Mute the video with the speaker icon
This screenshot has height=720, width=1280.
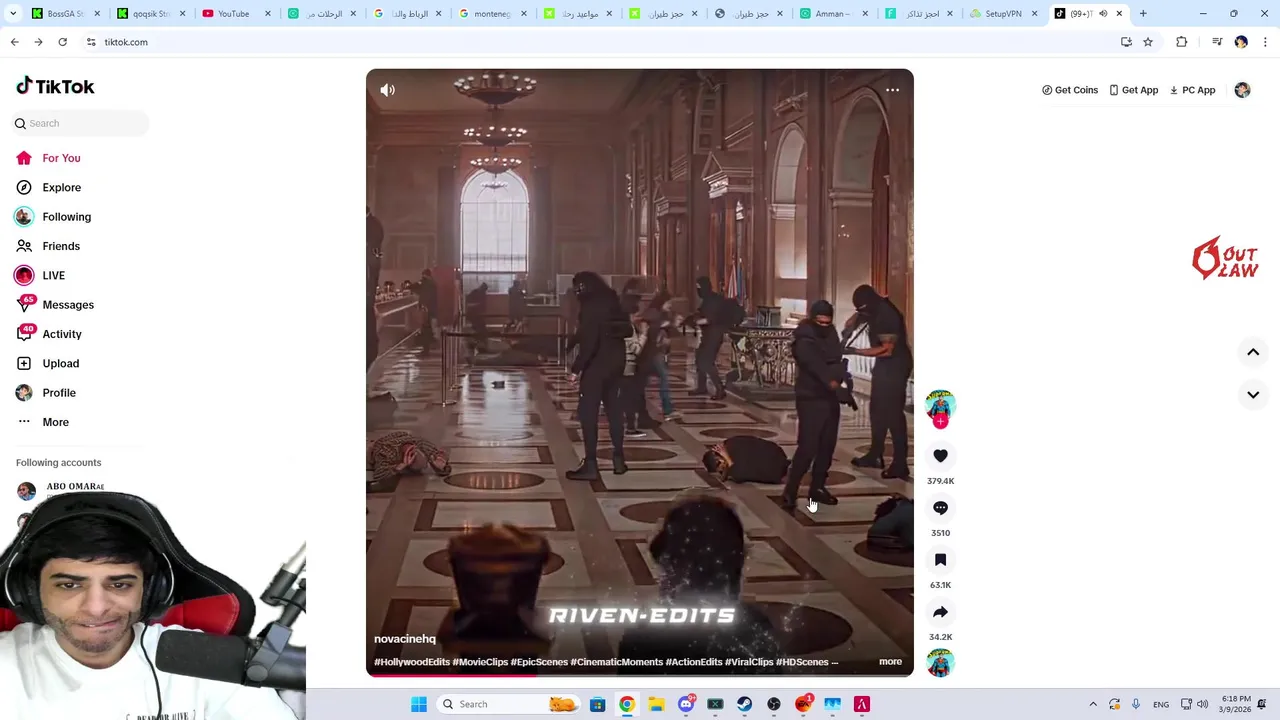pos(388,90)
